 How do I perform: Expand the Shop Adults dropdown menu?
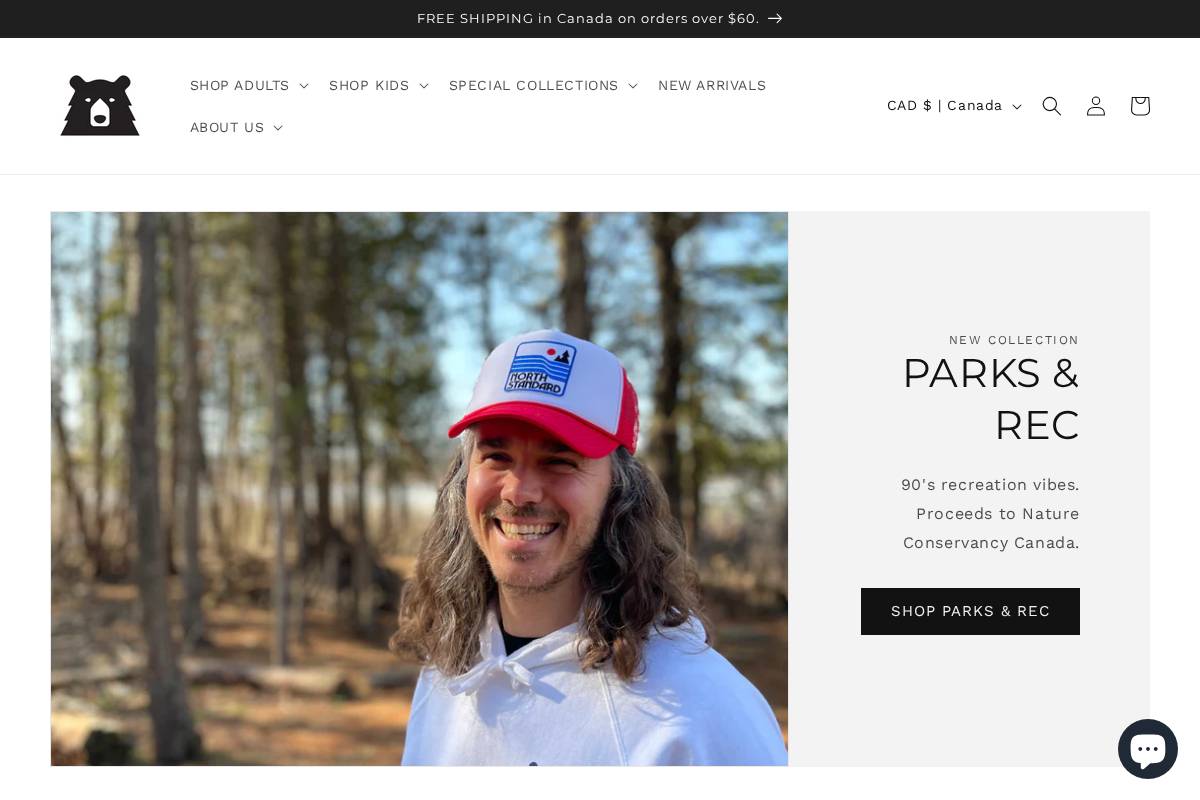(248, 86)
